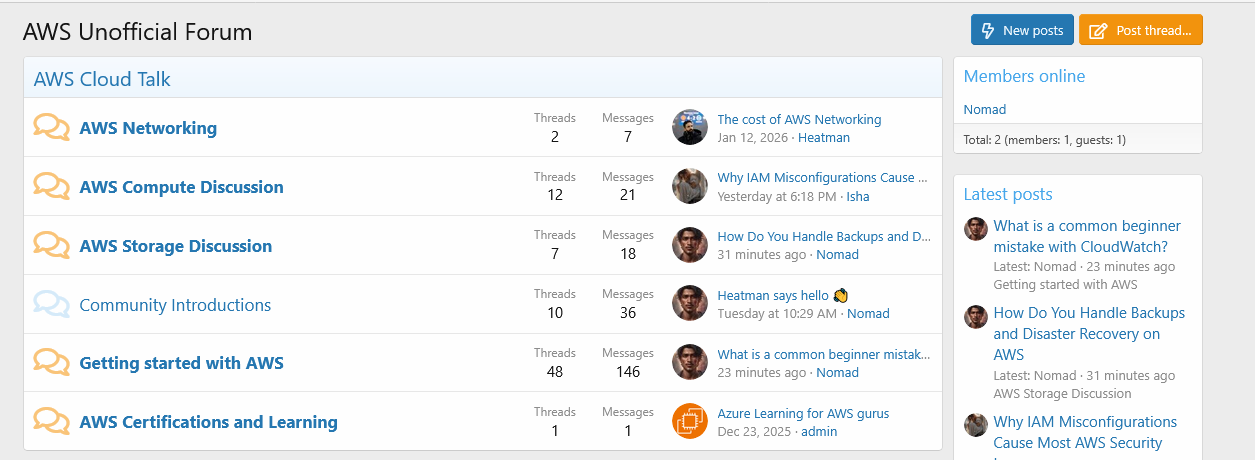Click the Members online heading
1255x460 pixels.
click(1023, 76)
